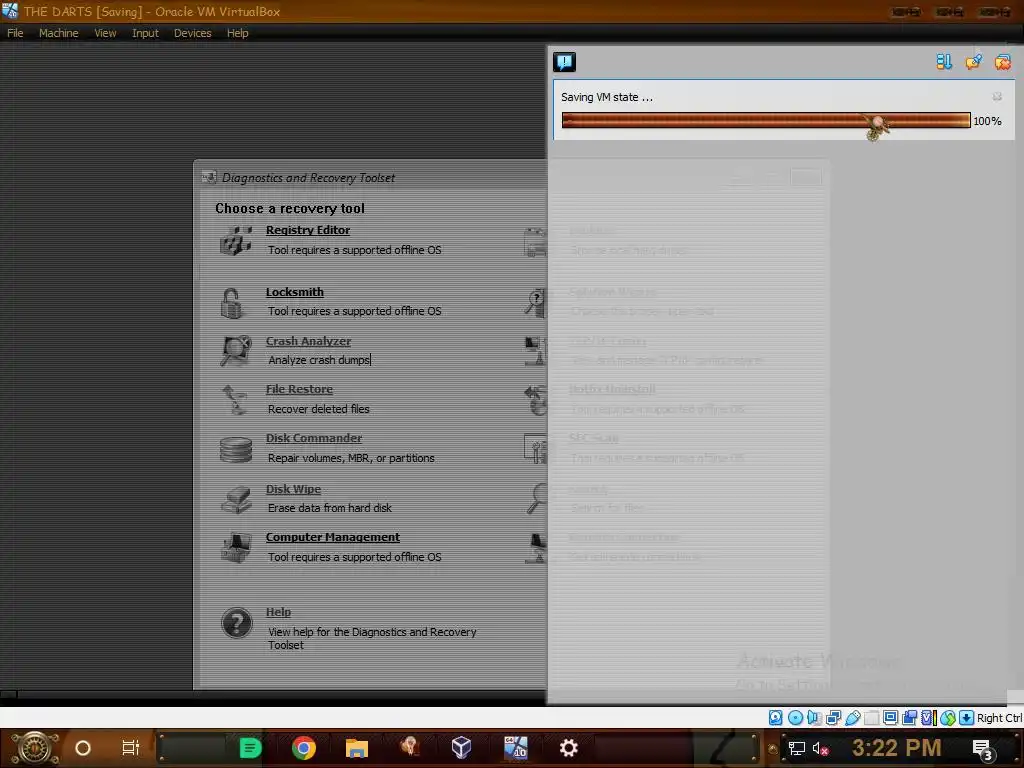
Task: Open the File menu
Action: click(15, 33)
